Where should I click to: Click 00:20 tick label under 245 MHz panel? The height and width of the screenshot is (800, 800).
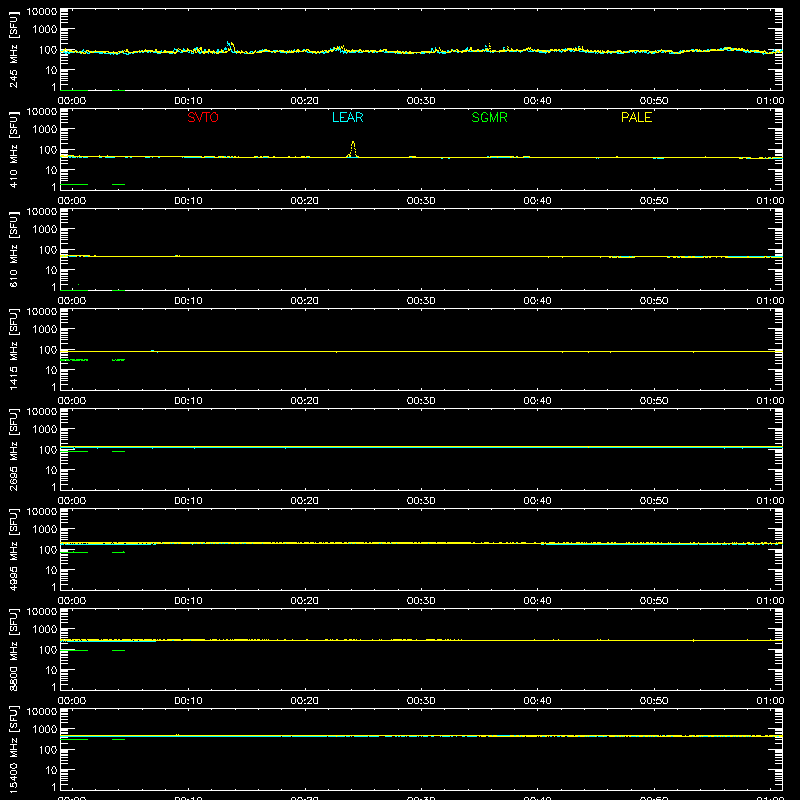pos(305,101)
